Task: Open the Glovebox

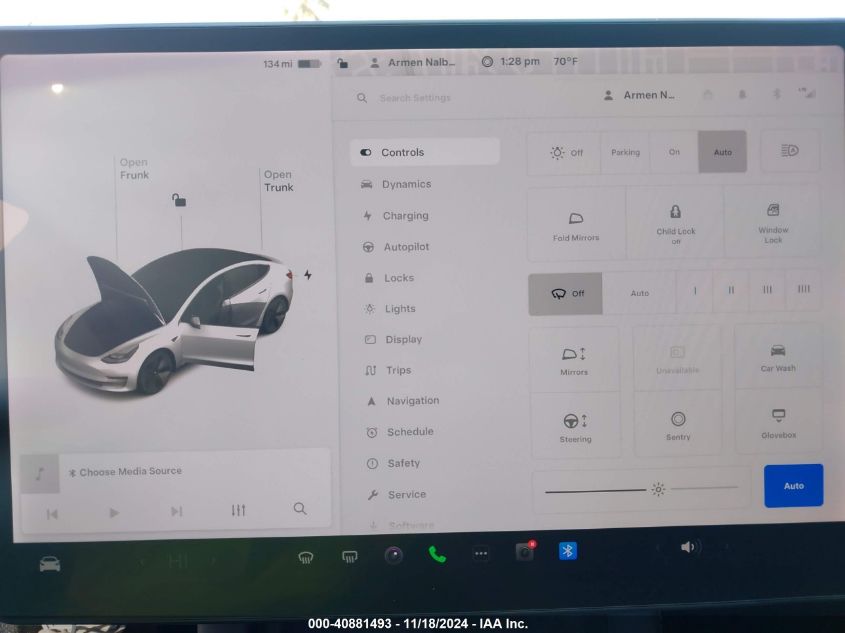Action: pyautogui.click(x=778, y=422)
